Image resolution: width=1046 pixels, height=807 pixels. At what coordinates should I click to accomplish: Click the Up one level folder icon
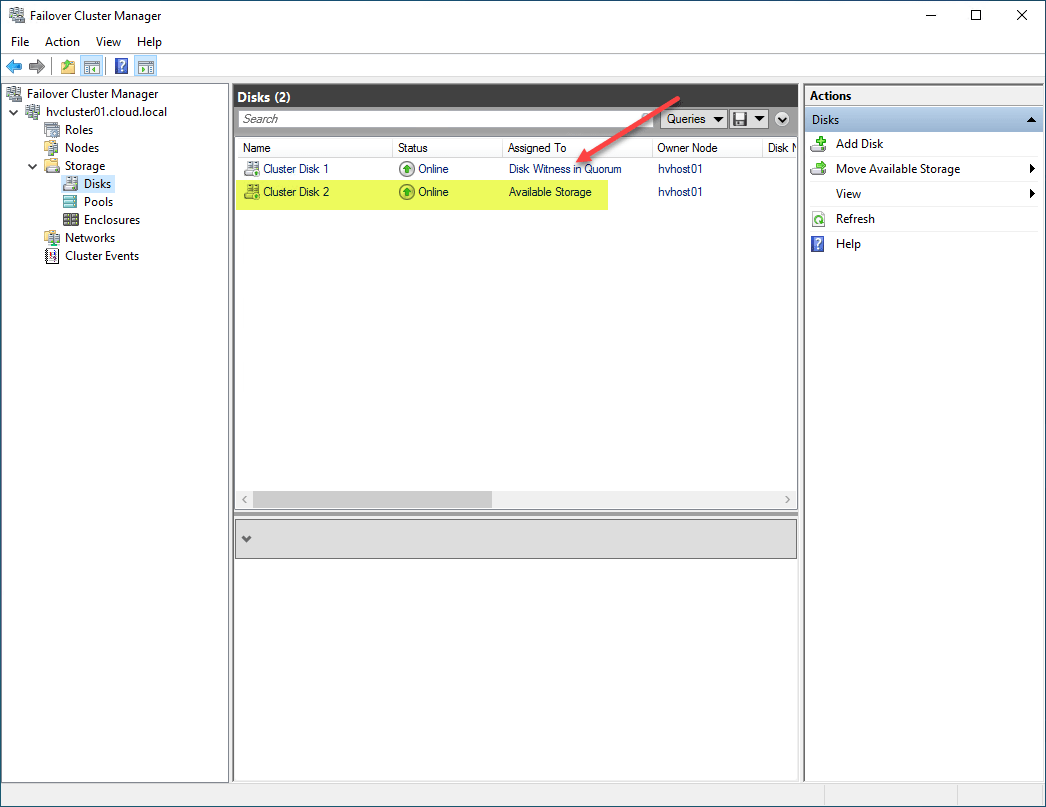pyautogui.click(x=67, y=66)
